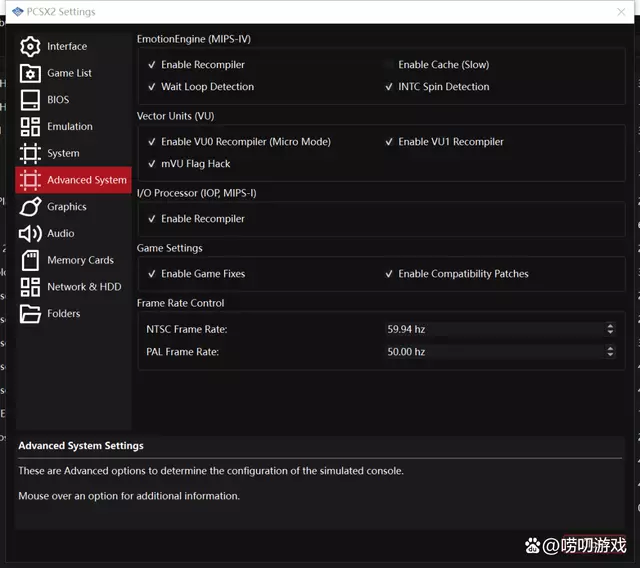Open the Graphics settings page

click(x=73, y=206)
